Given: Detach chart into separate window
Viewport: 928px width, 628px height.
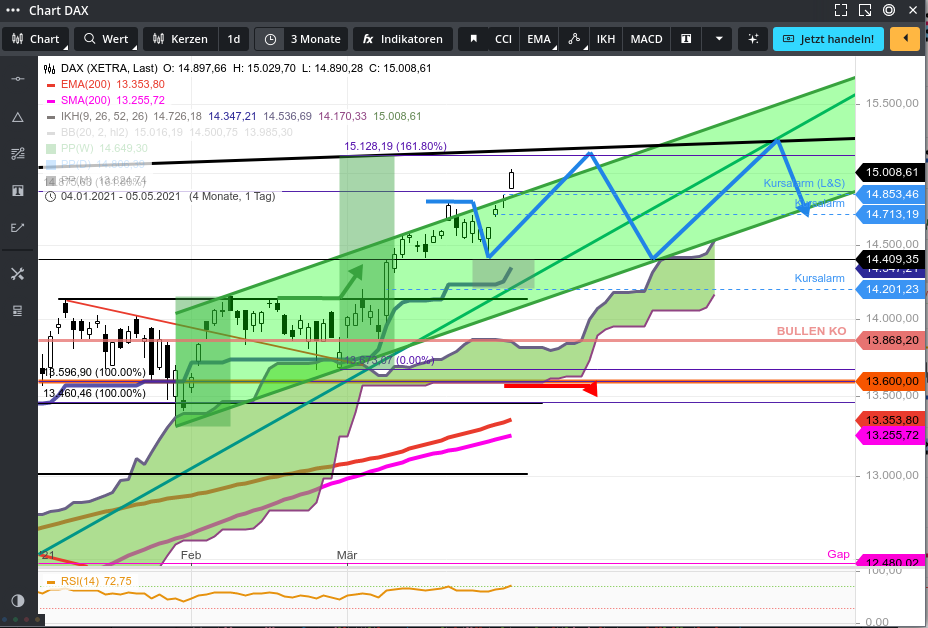Looking at the screenshot, I should 865,10.
